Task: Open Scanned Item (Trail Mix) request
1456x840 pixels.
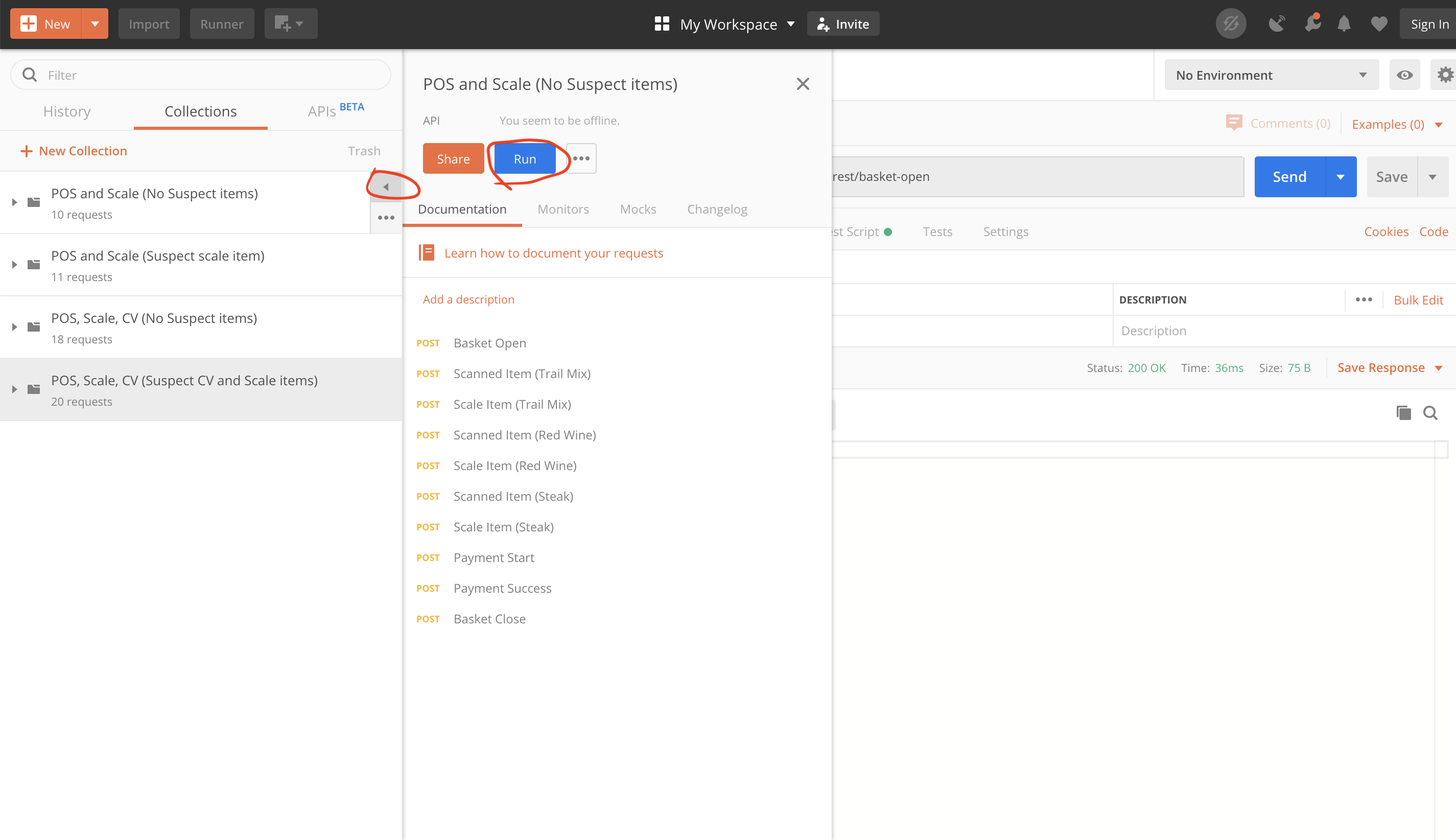Action: point(522,374)
